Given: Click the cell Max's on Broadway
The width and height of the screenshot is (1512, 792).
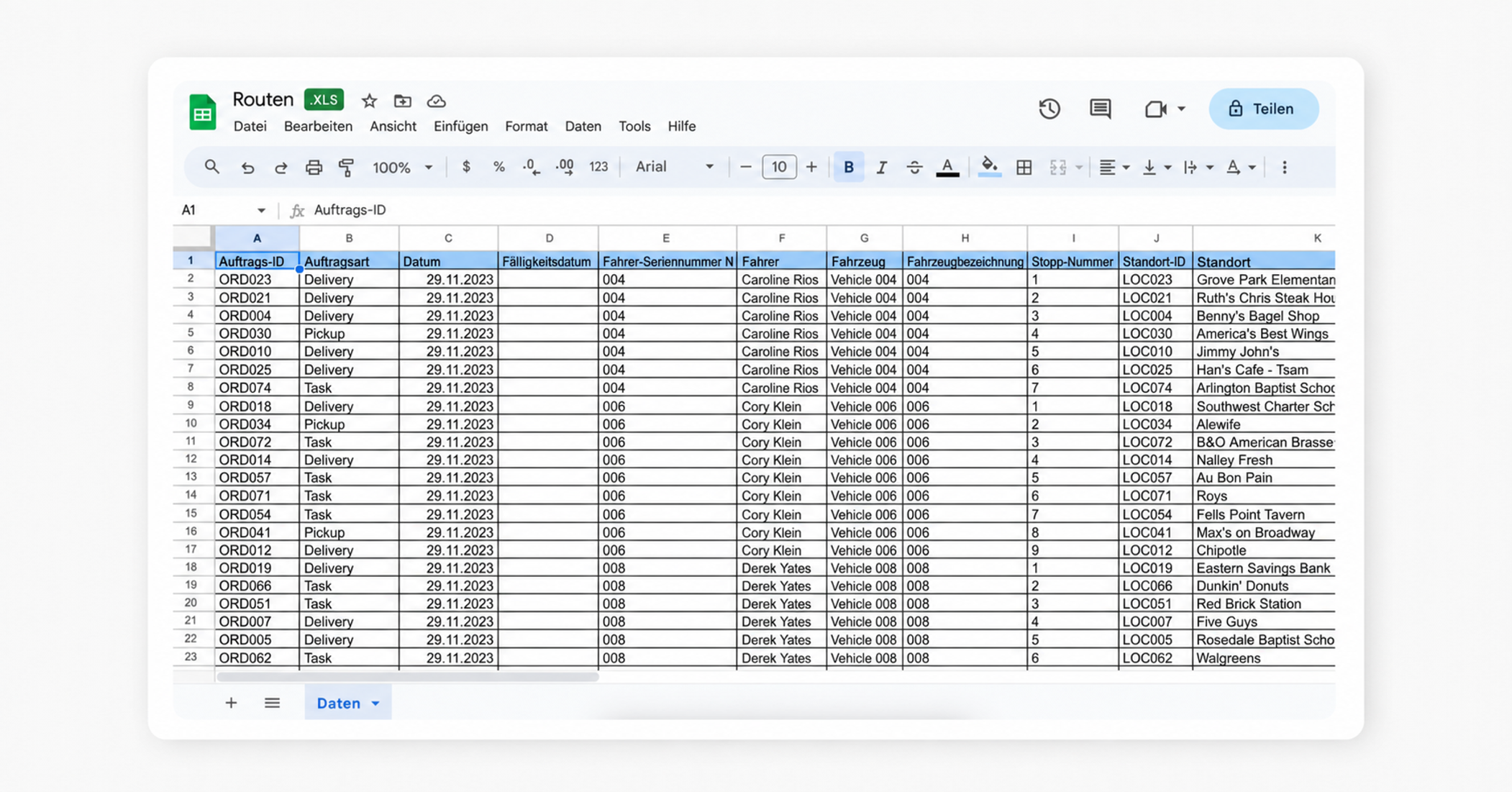Looking at the screenshot, I should pyautogui.click(x=1263, y=532).
